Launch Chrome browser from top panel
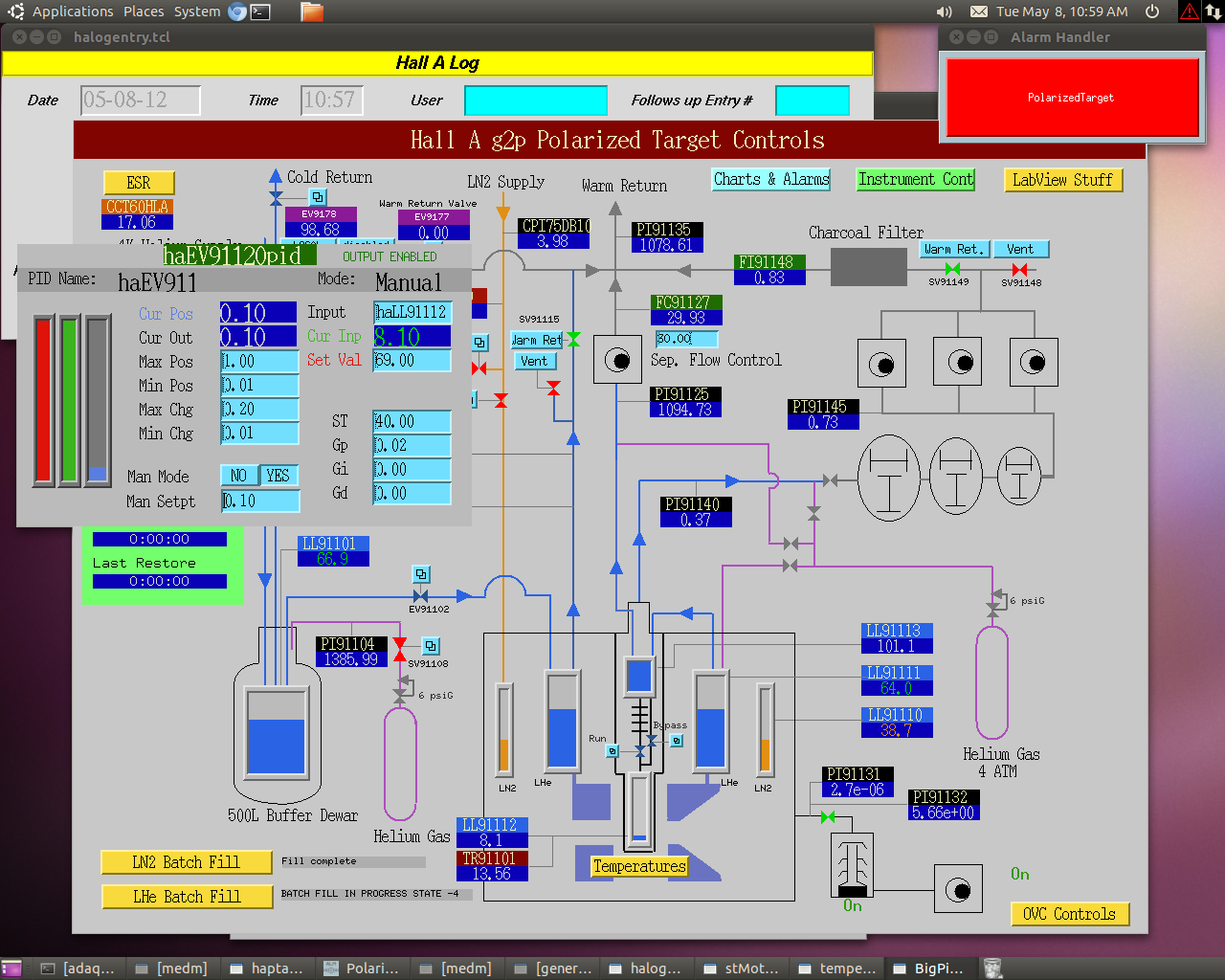Screen dimensions: 1225x980 pos(237,11)
